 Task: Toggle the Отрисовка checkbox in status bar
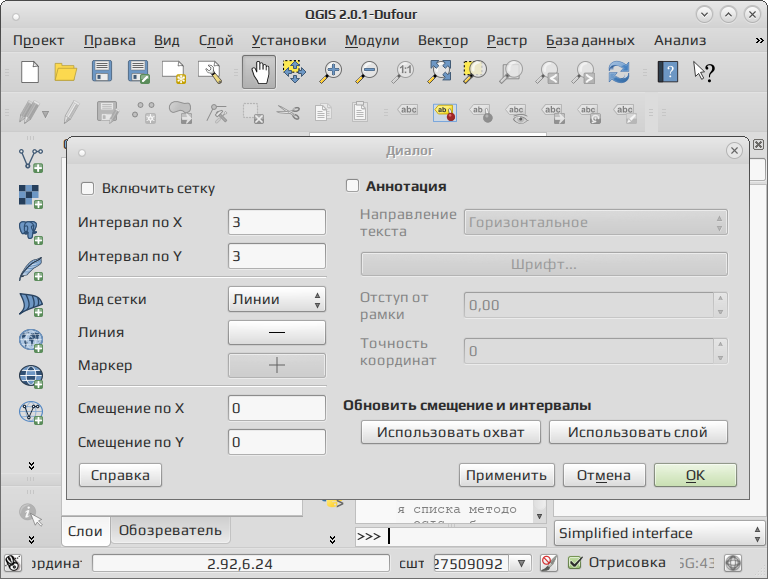[575, 563]
